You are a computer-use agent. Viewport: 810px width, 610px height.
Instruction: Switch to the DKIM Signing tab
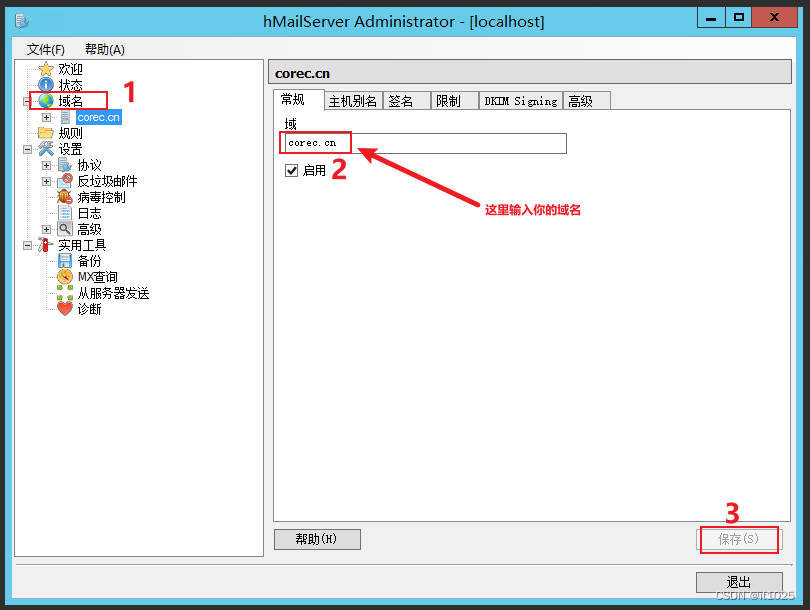521,101
